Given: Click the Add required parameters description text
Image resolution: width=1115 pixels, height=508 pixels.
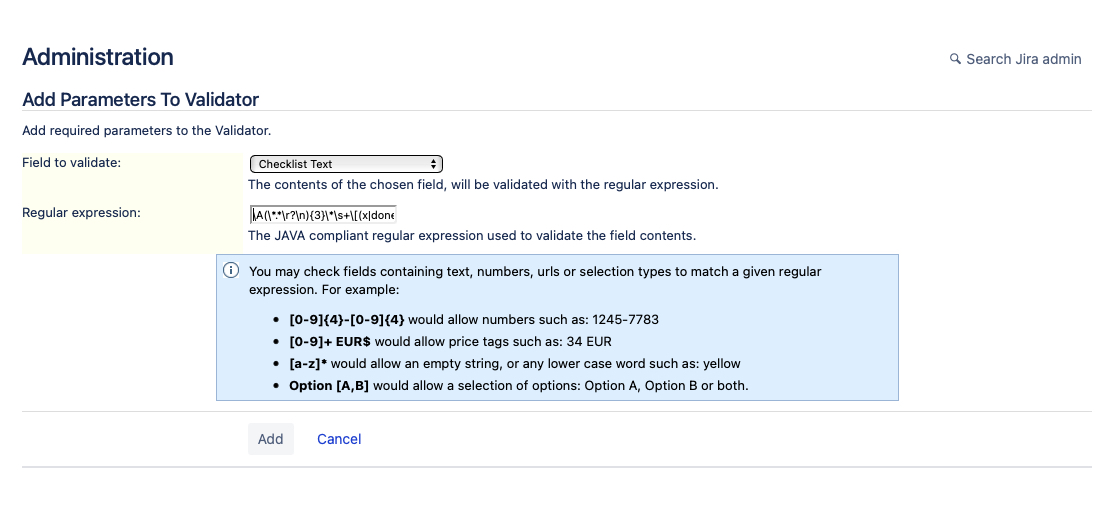Looking at the screenshot, I should [146, 130].
